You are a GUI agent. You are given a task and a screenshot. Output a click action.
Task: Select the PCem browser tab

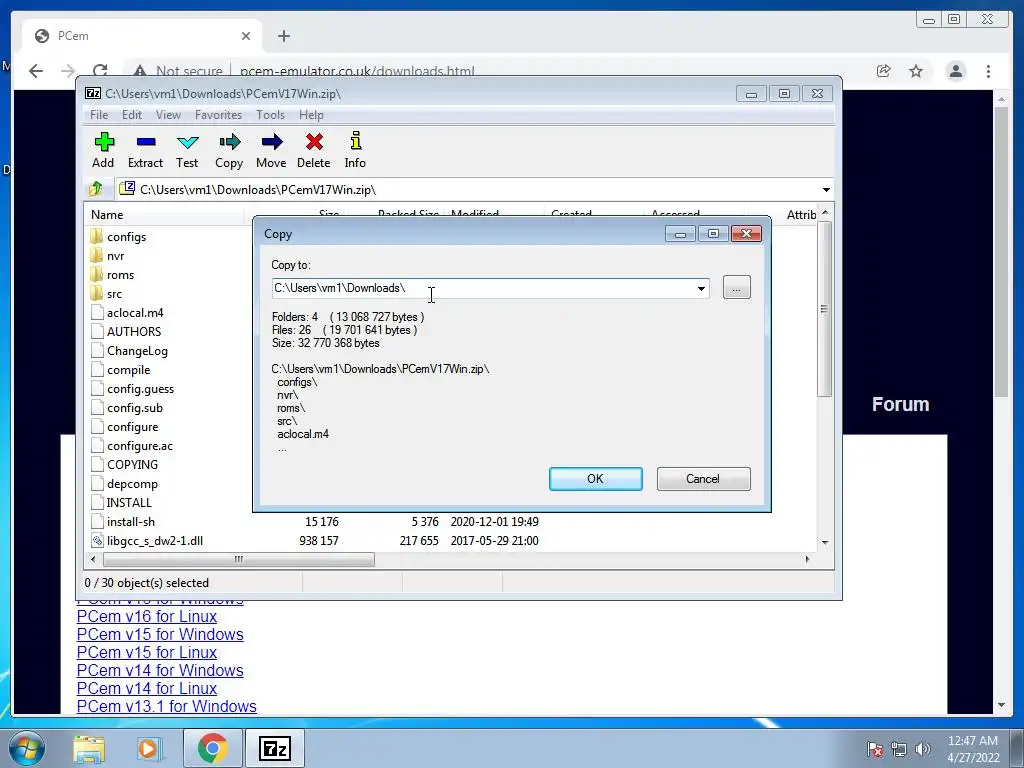(x=140, y=36)
